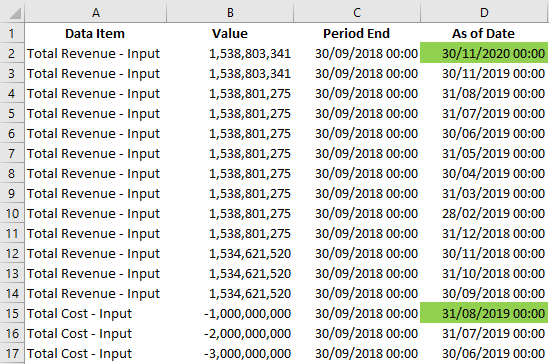Select row 2 header
This screenshot has height=364, width=549.
pyautogui.click(x=12, y=54)
